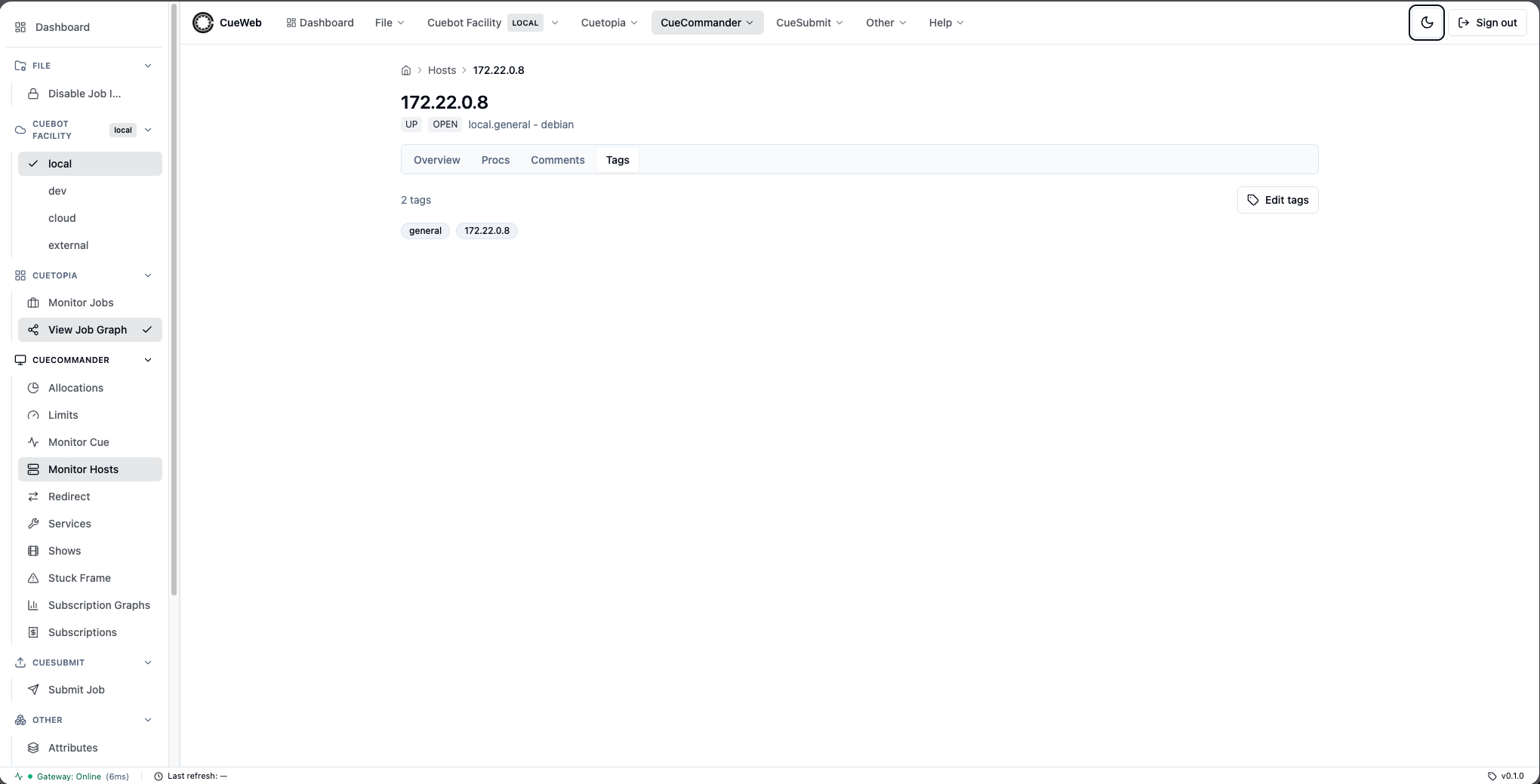Click the Gateway Online status indicator
Image resolution: width=1540 pixels, height=784 pixels.
(72, 776)
